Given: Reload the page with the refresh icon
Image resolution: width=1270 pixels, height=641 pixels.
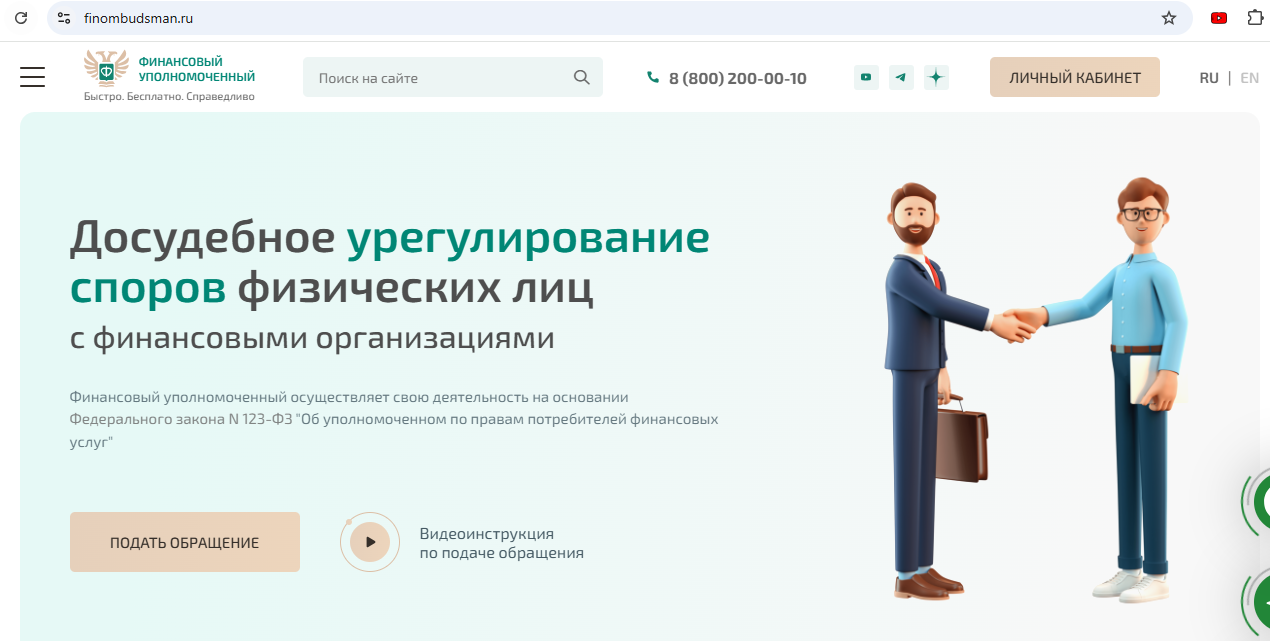Looking at the screenshot, I should tap(20, 17).
